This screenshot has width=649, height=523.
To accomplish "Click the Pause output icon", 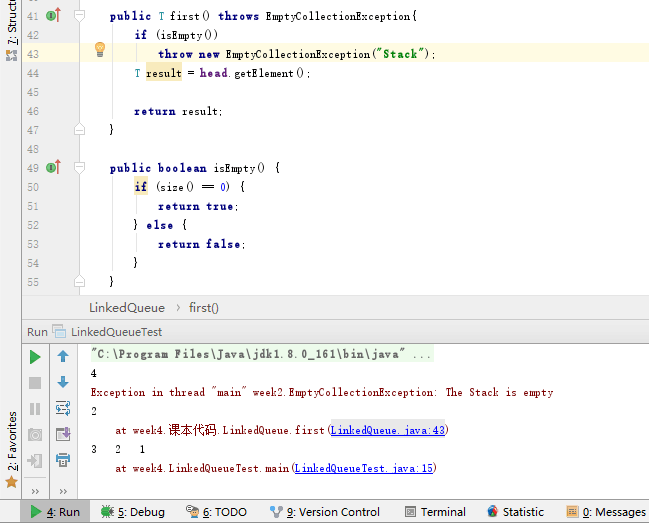I will (x=35, y=409).
